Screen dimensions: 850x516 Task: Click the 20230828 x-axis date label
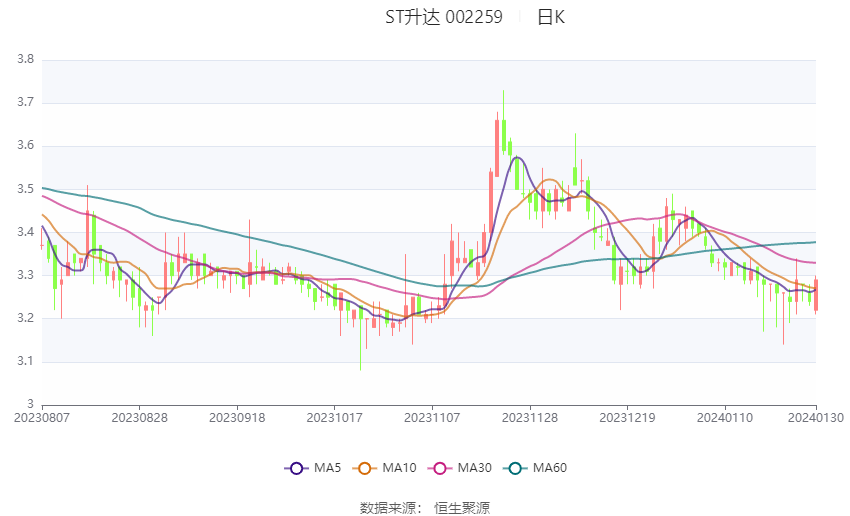pyautogui.click(x=139, y=418)
